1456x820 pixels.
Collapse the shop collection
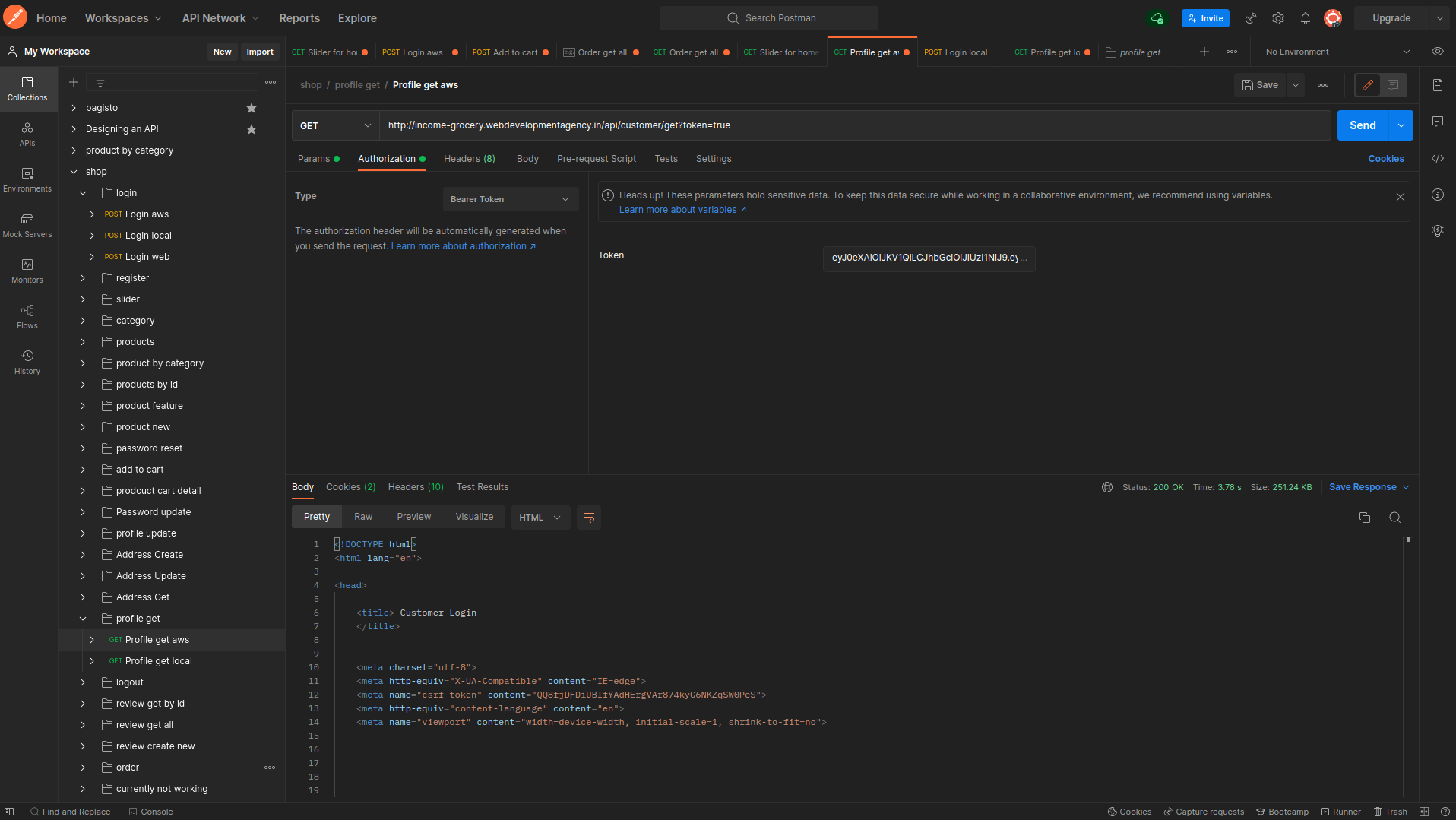coord(74,172)
